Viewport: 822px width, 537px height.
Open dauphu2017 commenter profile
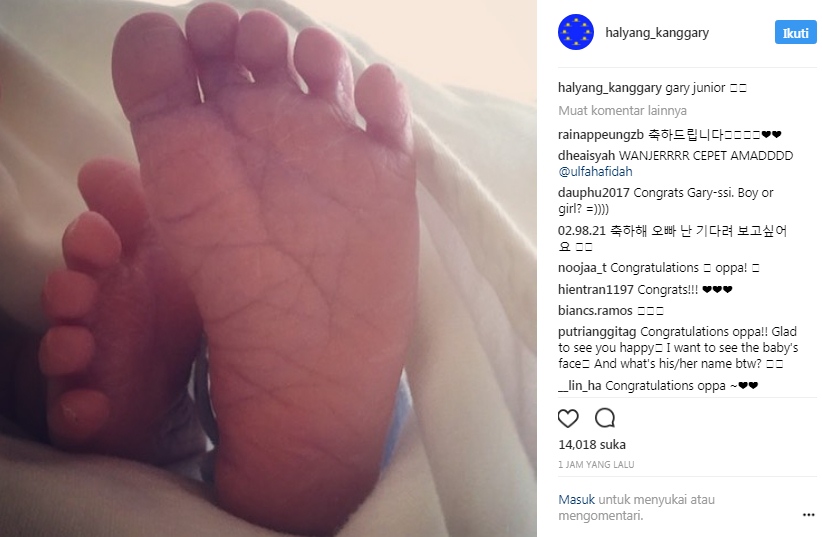(593, 192)
